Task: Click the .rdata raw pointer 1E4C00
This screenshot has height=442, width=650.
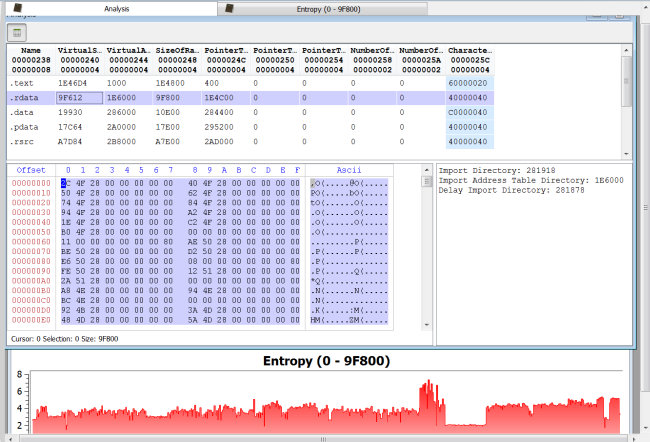Action: [x=219, y=98]
